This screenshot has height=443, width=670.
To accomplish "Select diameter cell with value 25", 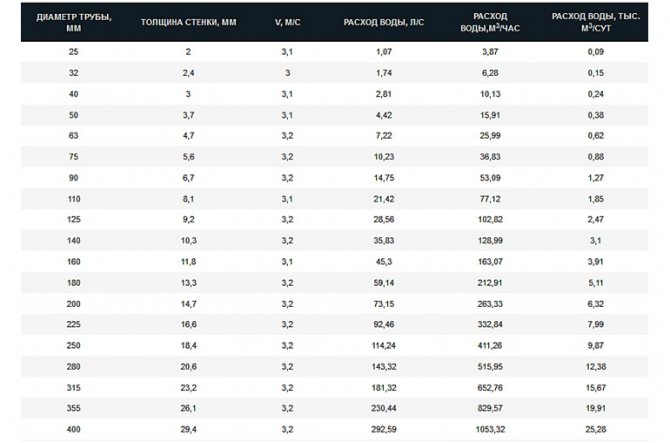I will (73, 52).
